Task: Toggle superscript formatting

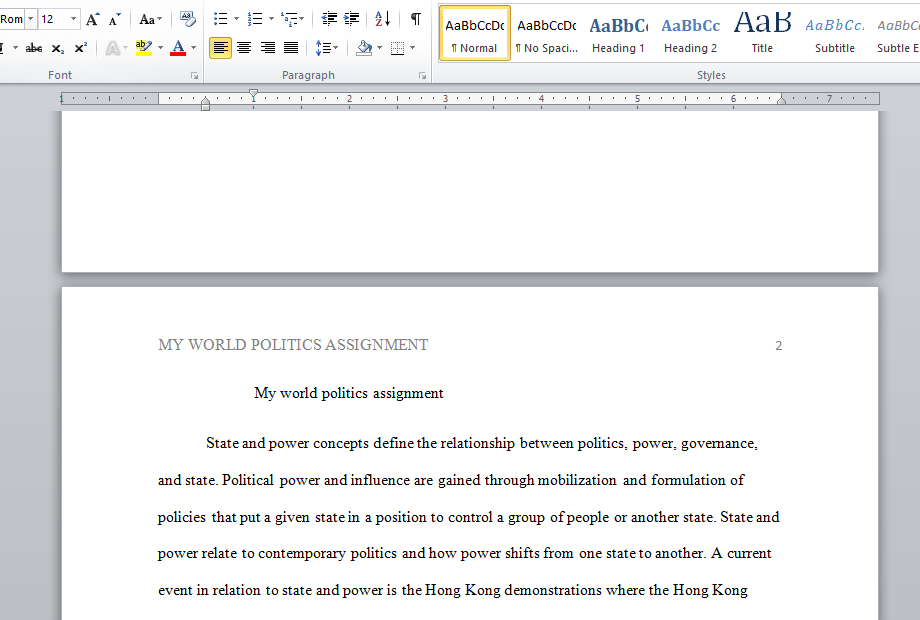Action: [80, 48]
